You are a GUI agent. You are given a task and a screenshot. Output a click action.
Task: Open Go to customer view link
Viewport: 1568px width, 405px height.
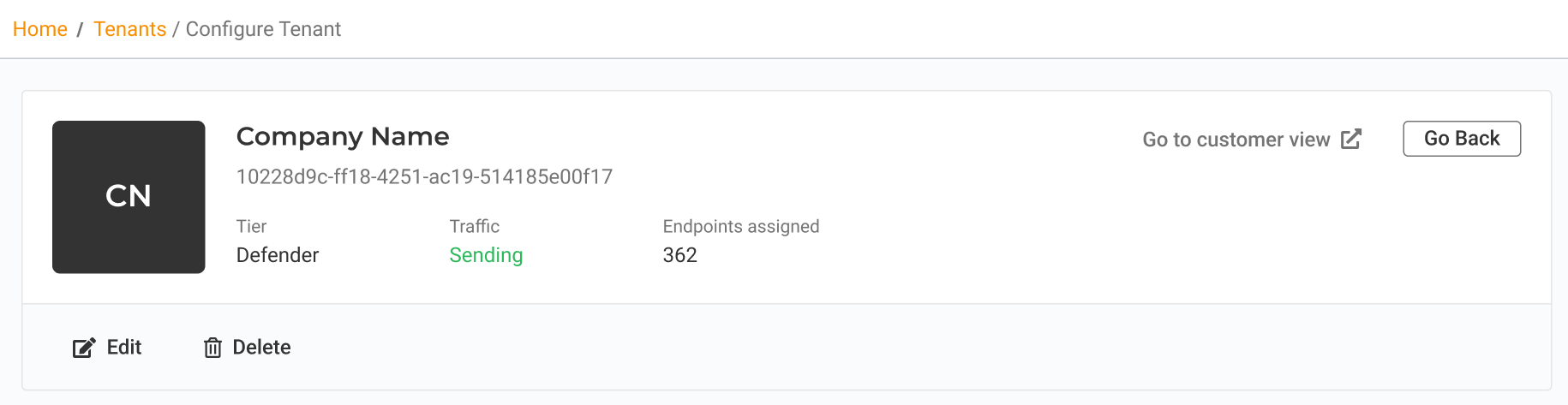pyautogui.click(x=1236, y=140)
